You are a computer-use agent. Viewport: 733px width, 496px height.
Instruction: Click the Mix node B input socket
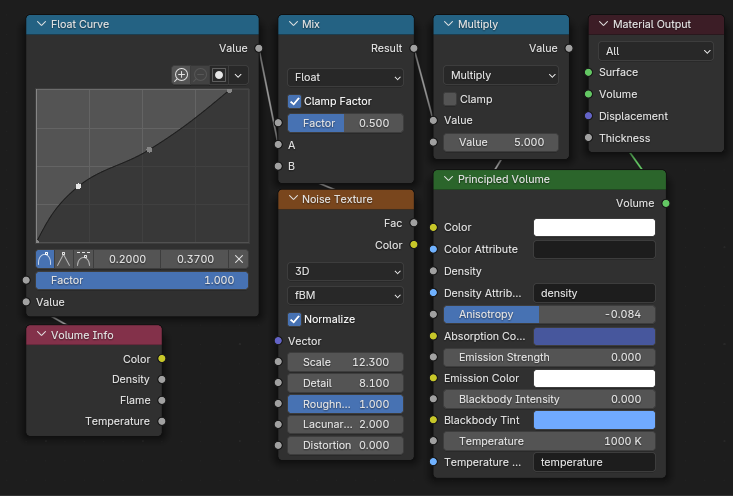[278, 166]
